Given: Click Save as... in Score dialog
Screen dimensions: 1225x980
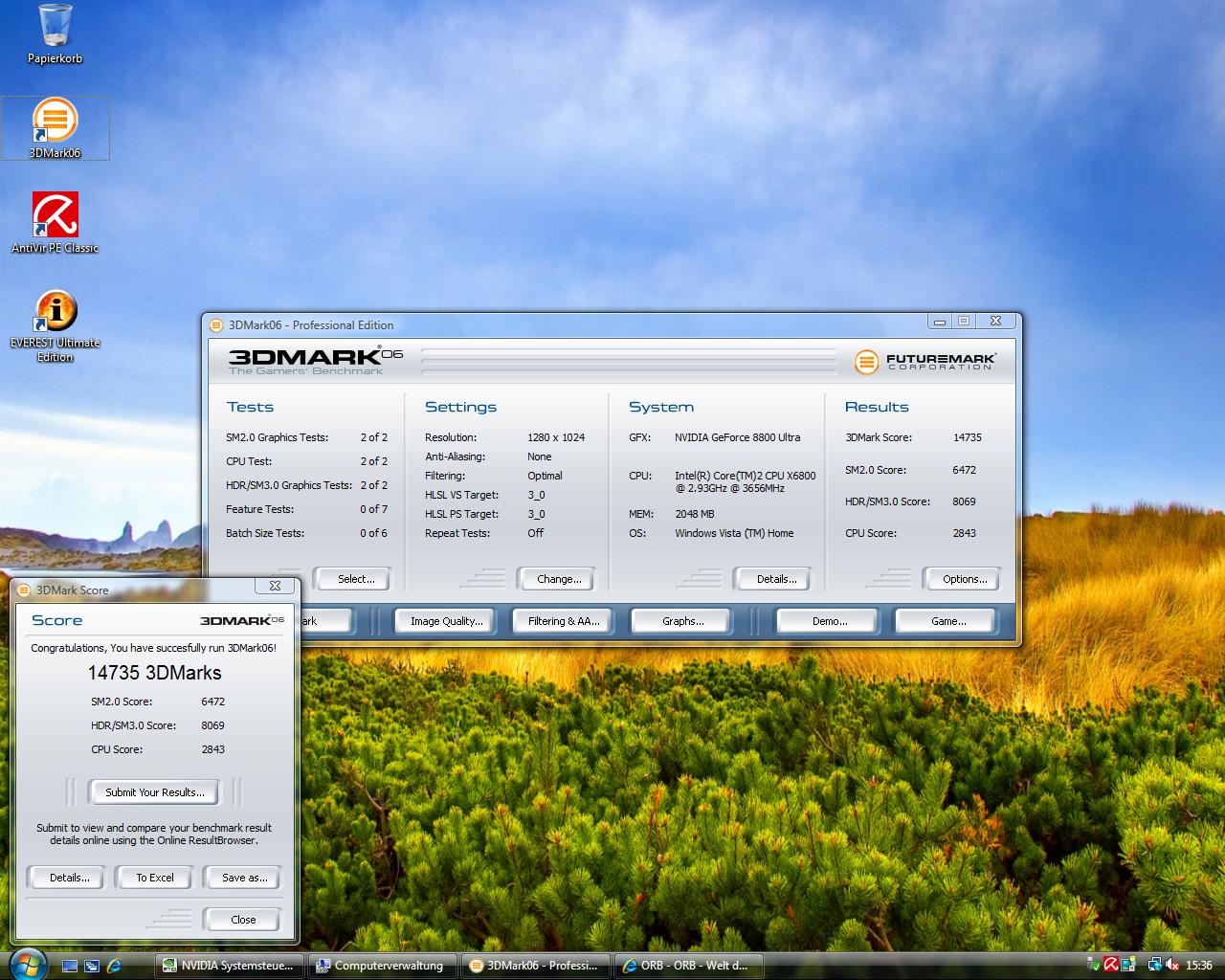Looking at the screenshot, I should click(x=242, y=878).
